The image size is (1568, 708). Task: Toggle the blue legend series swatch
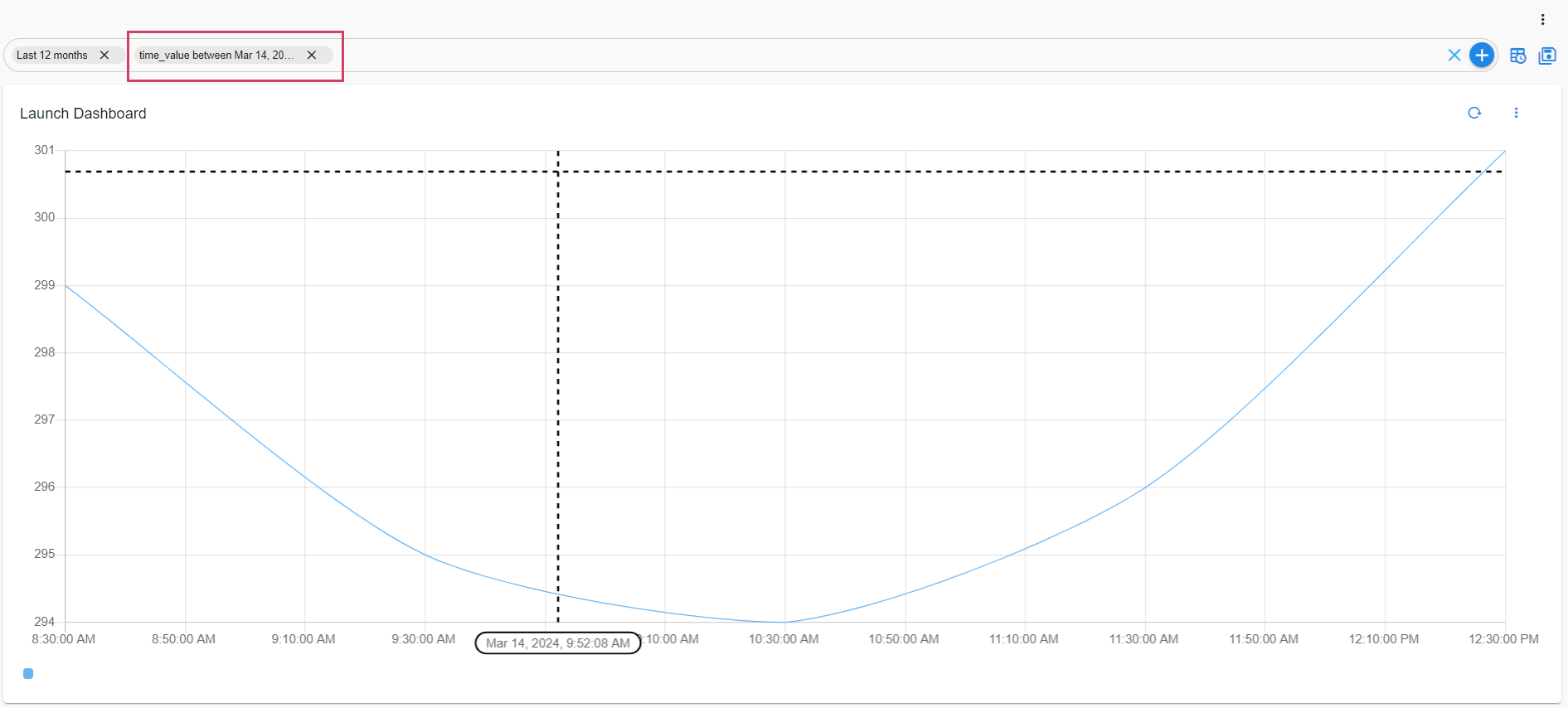coord(28,674)
